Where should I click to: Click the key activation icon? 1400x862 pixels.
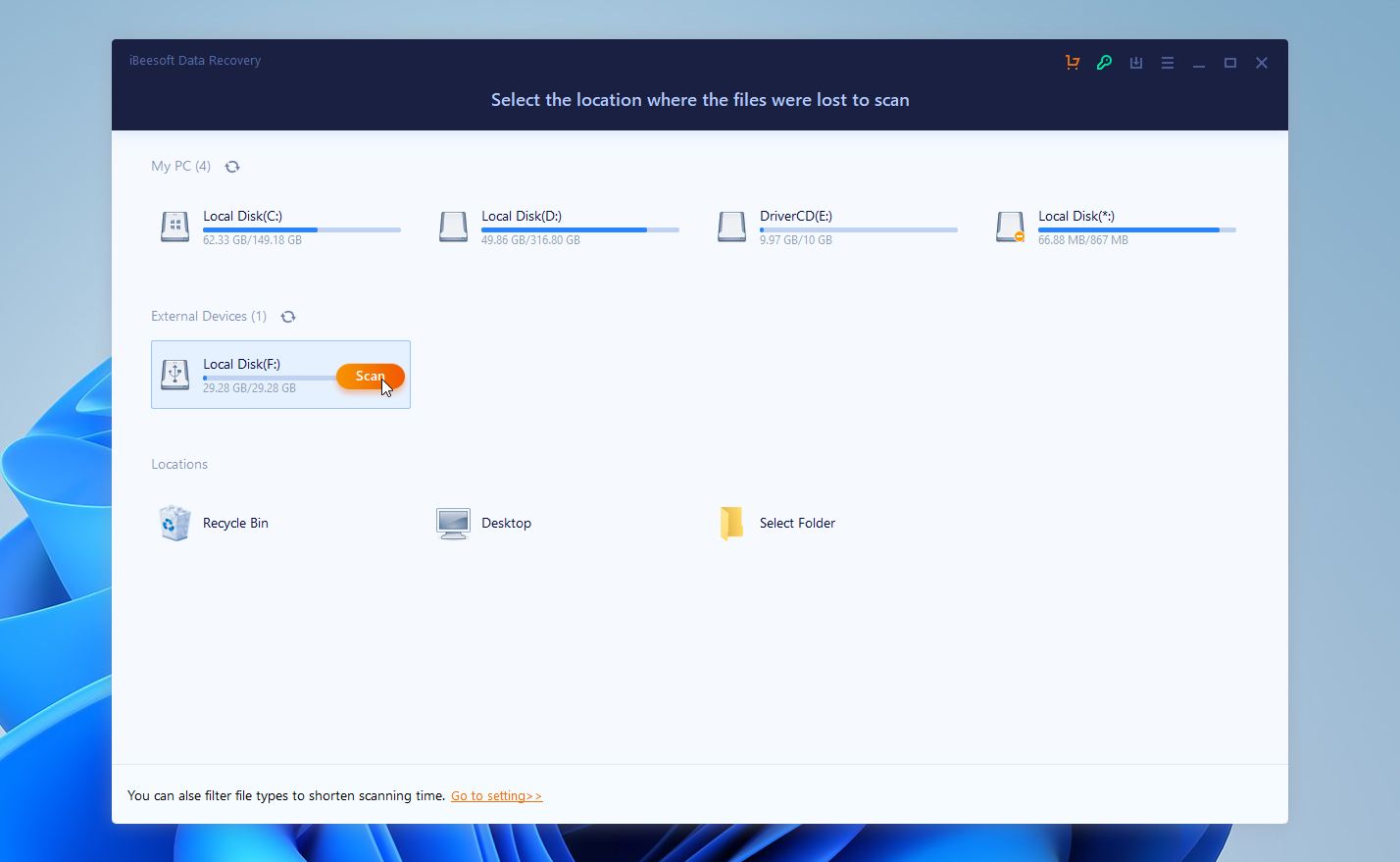(1104, 62)
